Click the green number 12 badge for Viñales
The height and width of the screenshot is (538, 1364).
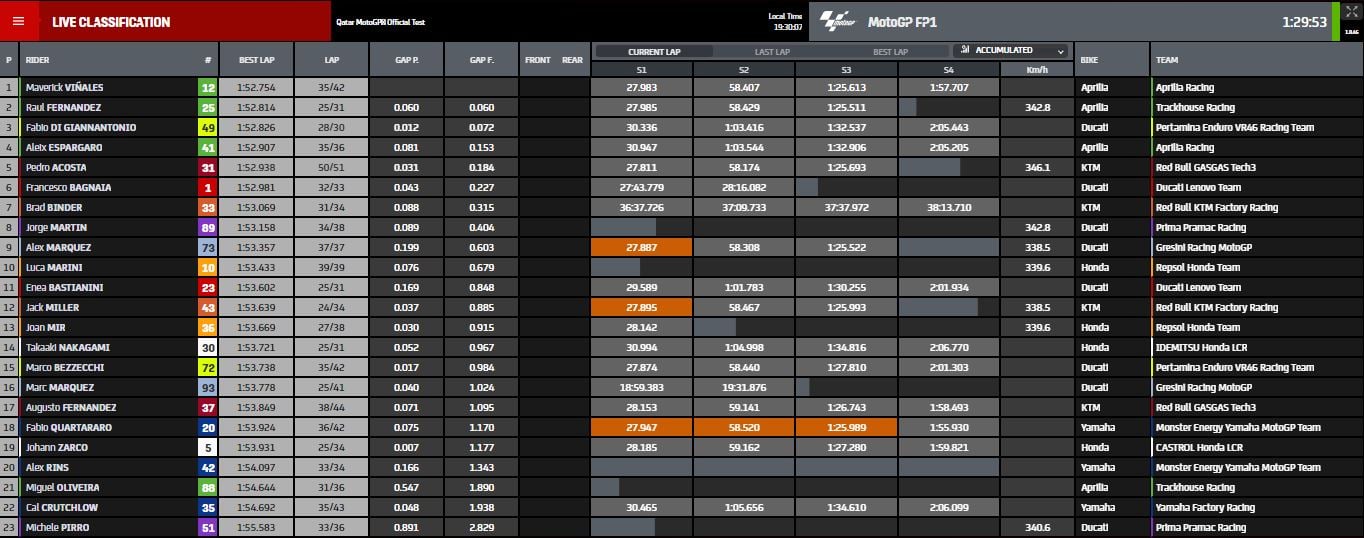[208, 87]
